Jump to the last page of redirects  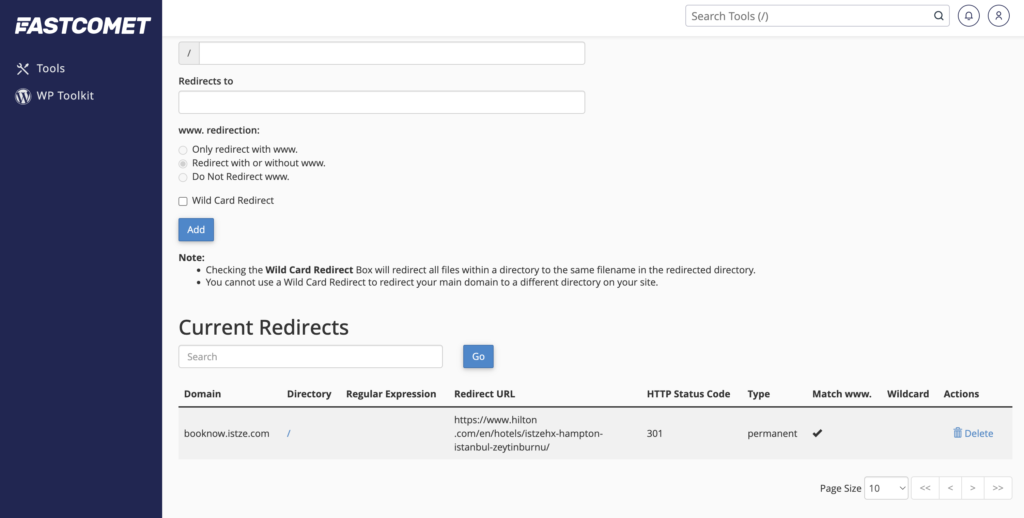[998, 488]
